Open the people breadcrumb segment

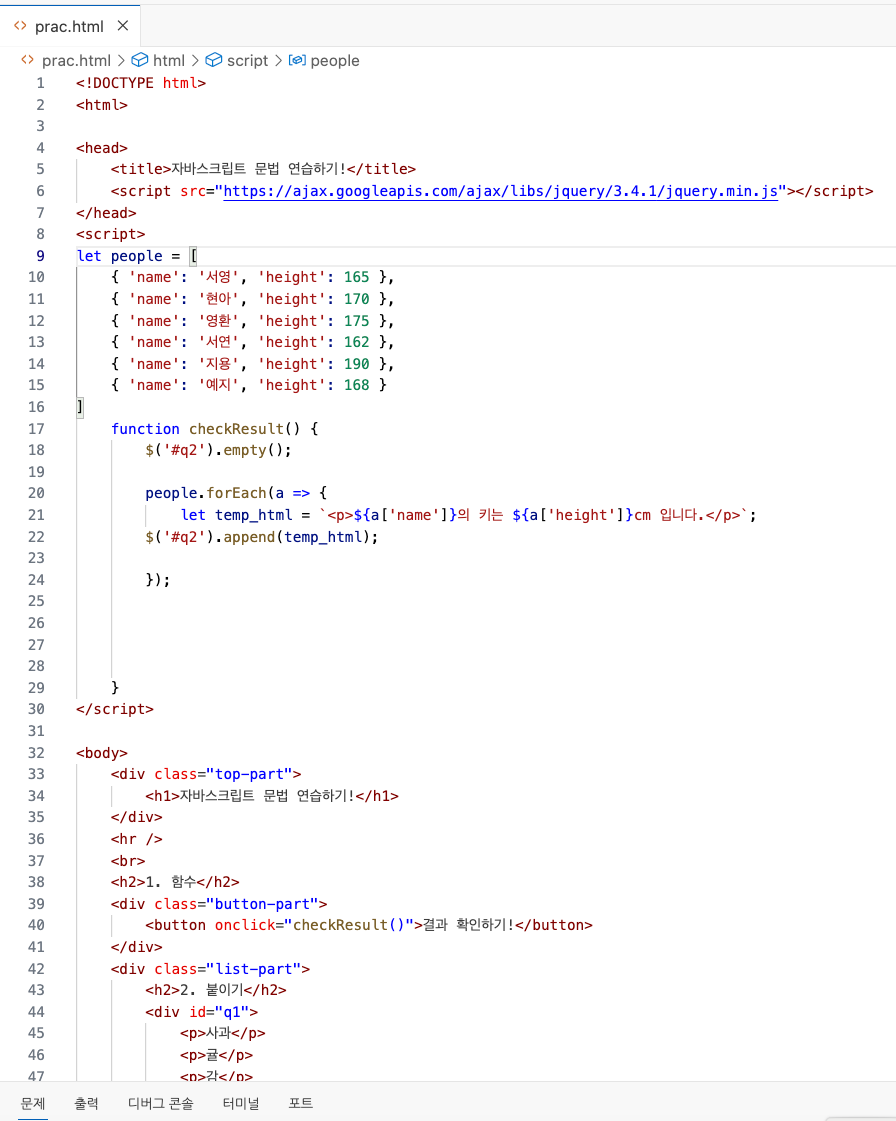tap(335, 61)
